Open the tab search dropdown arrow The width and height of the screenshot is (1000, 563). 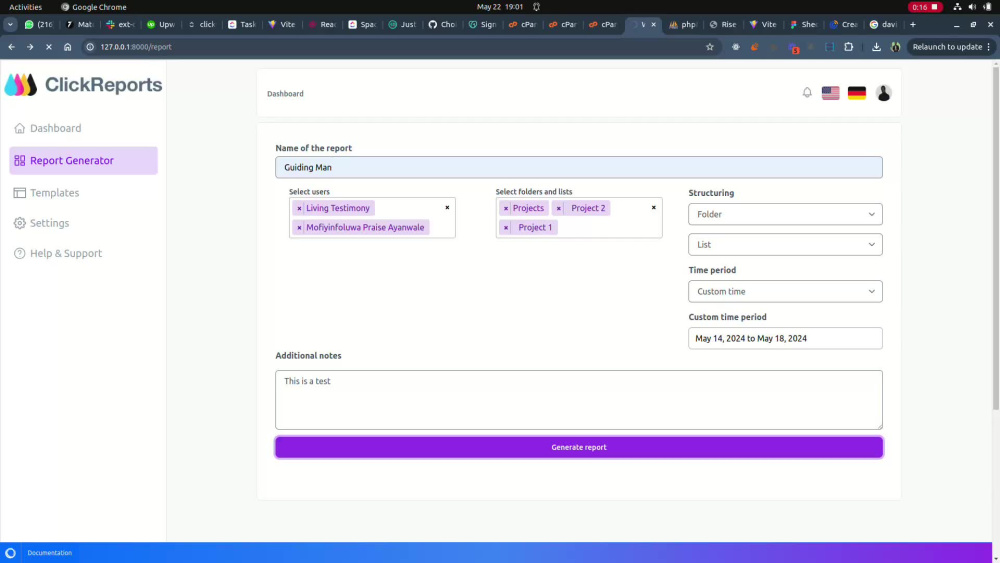10,24
